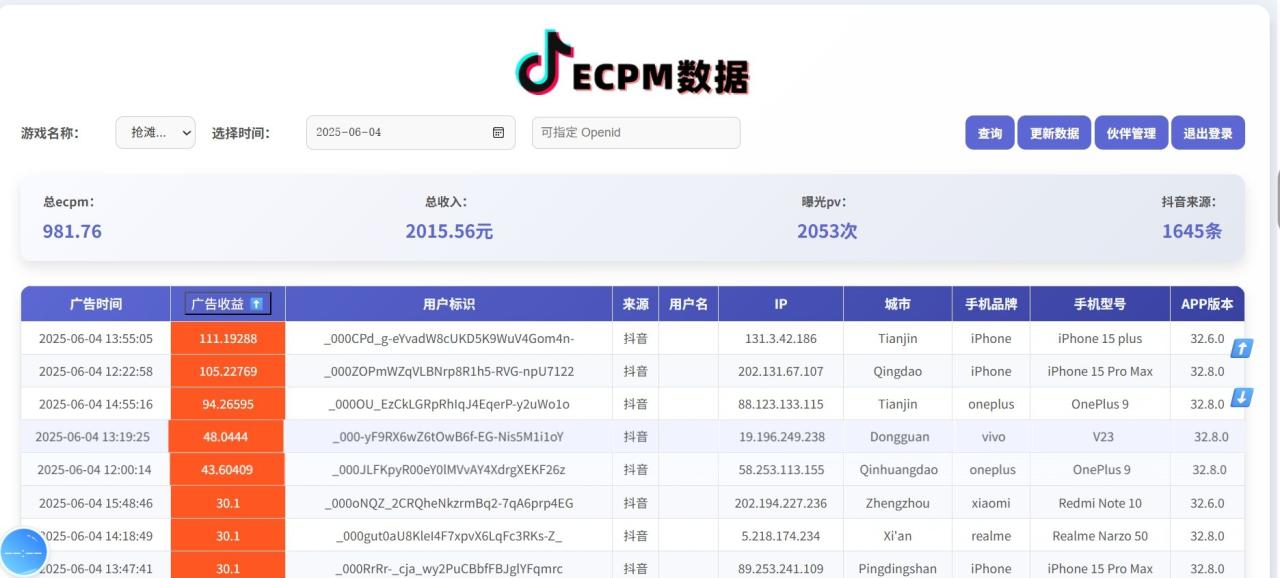The width and height of the screenshot is (1280, 578).
Task: Open 伙伴管理 partner management
Action: [1131, 132]
